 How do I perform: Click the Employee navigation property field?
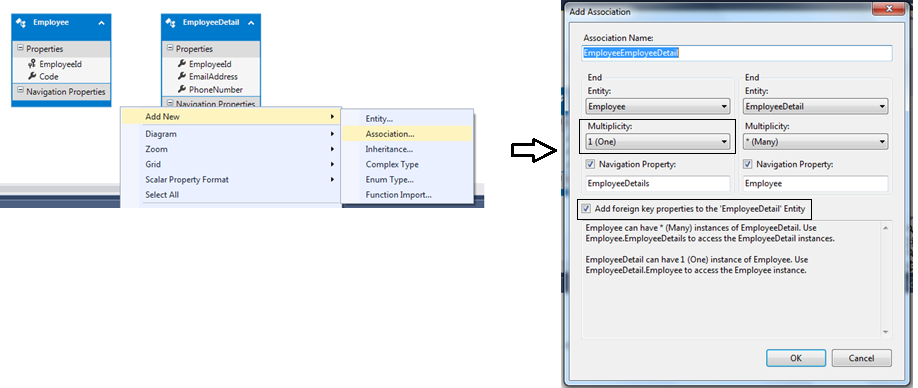(816, 183)
